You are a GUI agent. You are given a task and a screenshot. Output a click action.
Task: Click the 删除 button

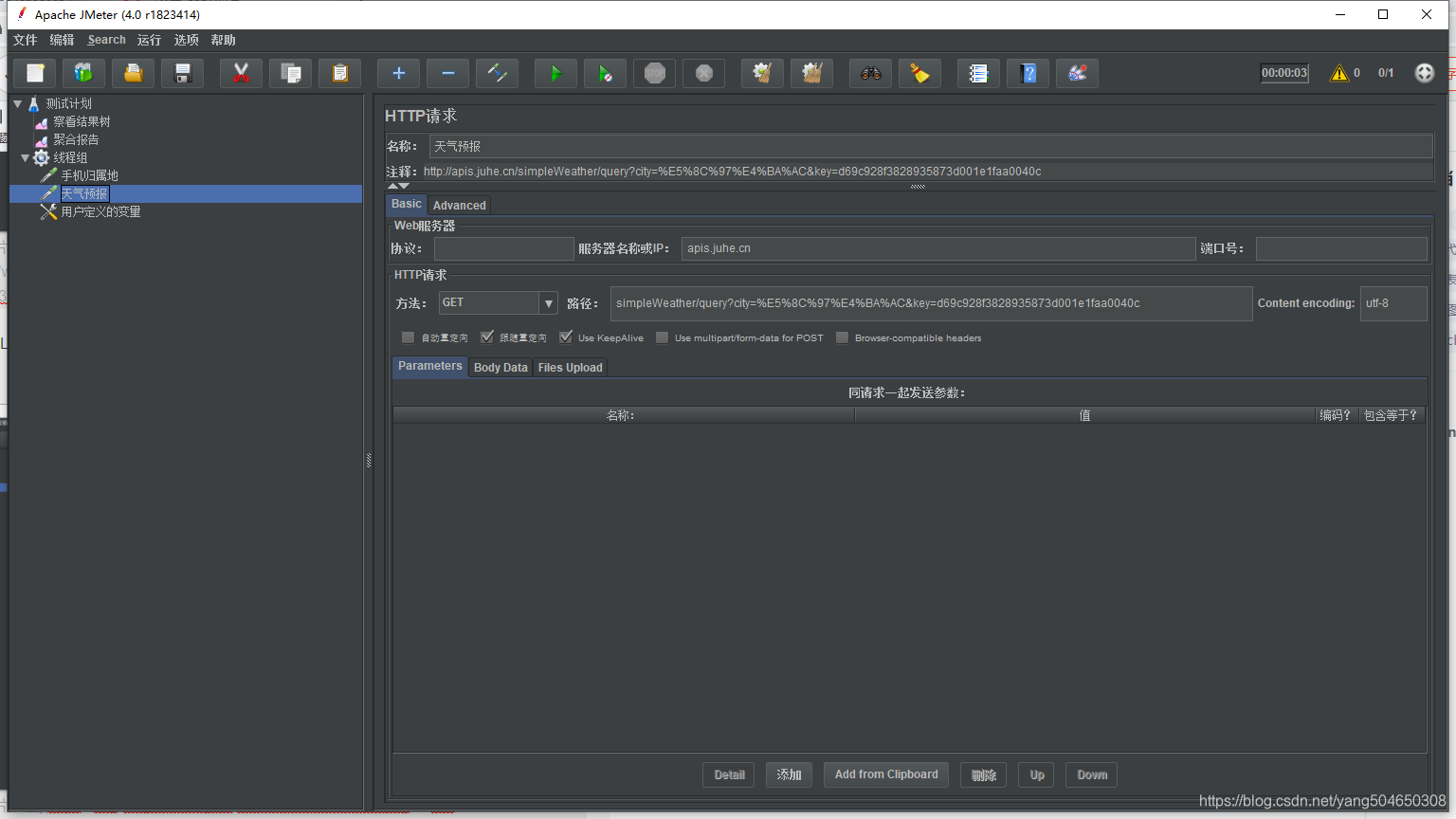coord(984,775)
